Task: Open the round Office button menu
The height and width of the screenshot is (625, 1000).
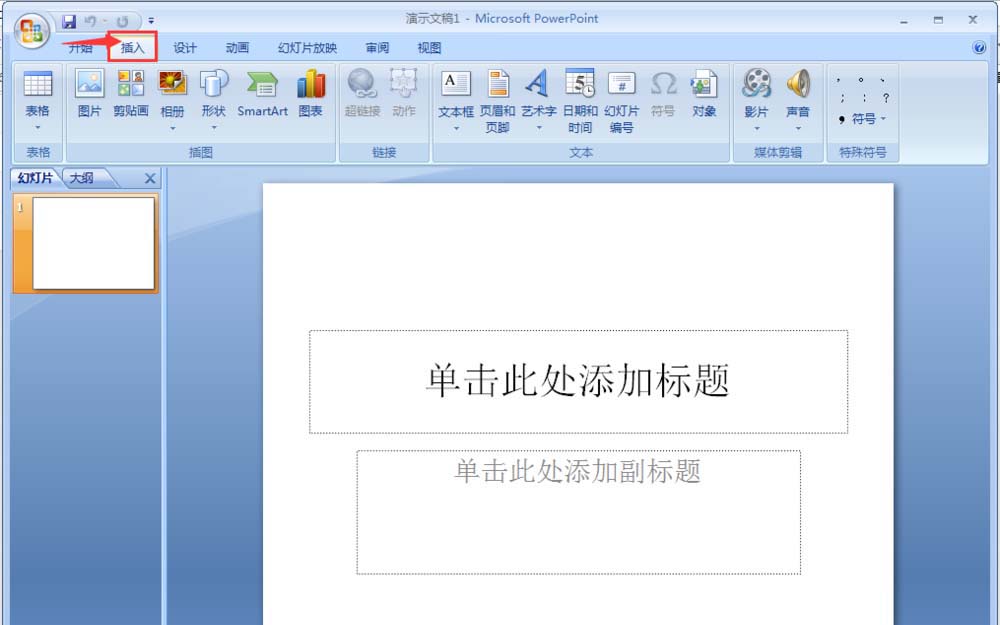Action: tap(32, 31)
